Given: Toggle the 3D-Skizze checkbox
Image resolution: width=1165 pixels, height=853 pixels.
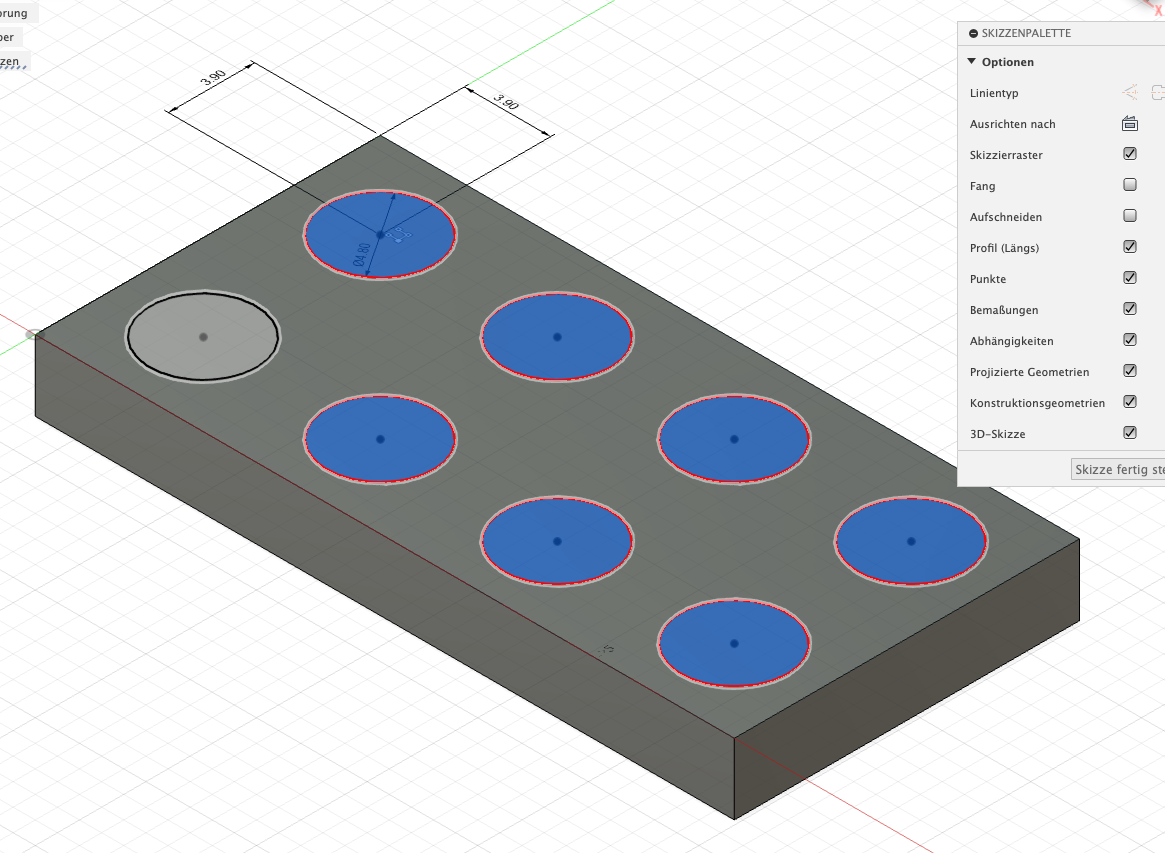Looking at the screenshot, I should pyautogui.click(x=1130, y=433).
